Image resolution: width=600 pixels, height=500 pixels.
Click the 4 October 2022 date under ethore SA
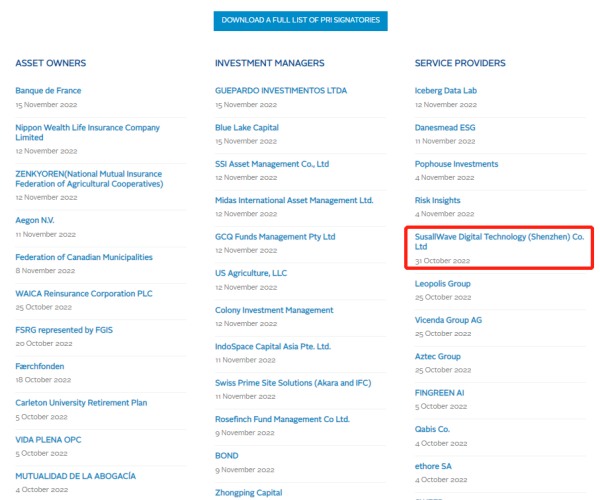[x=441, y=480]
